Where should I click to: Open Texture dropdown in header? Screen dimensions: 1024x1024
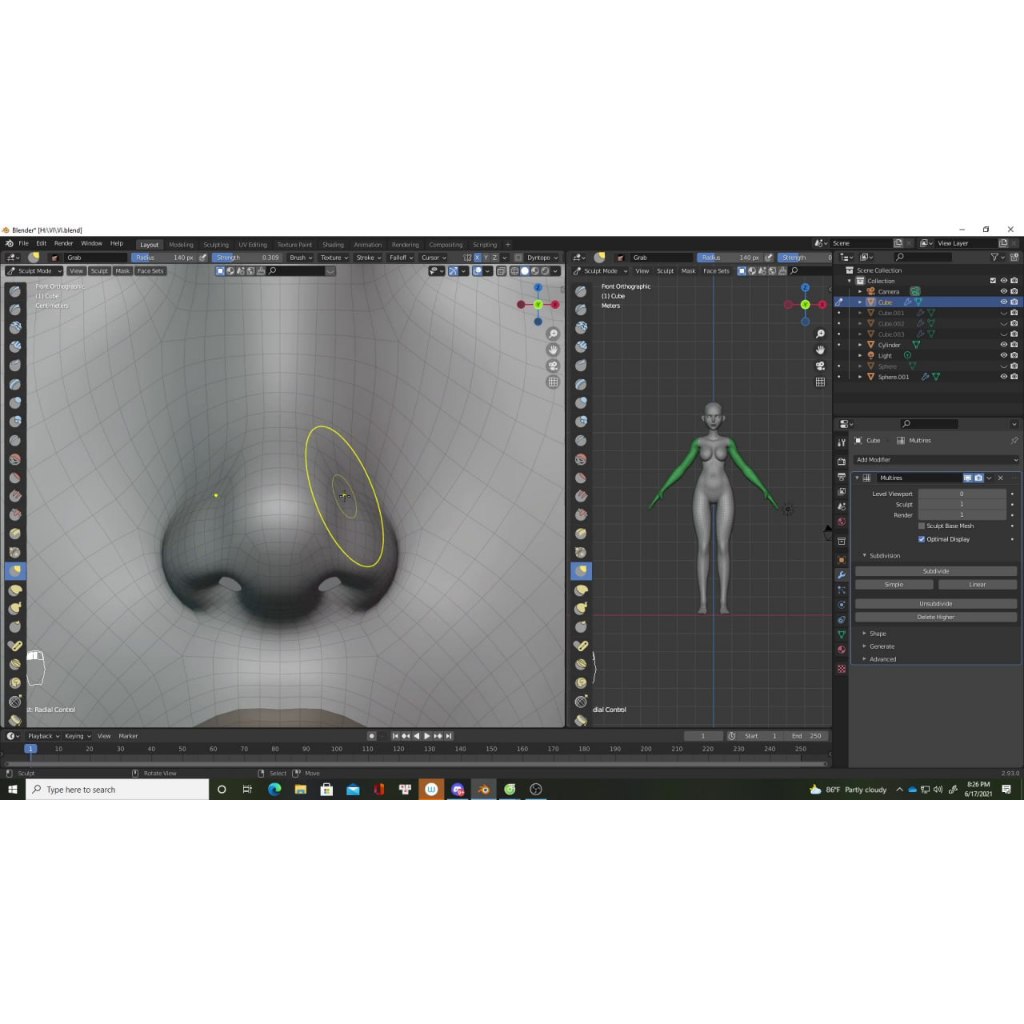334,257
